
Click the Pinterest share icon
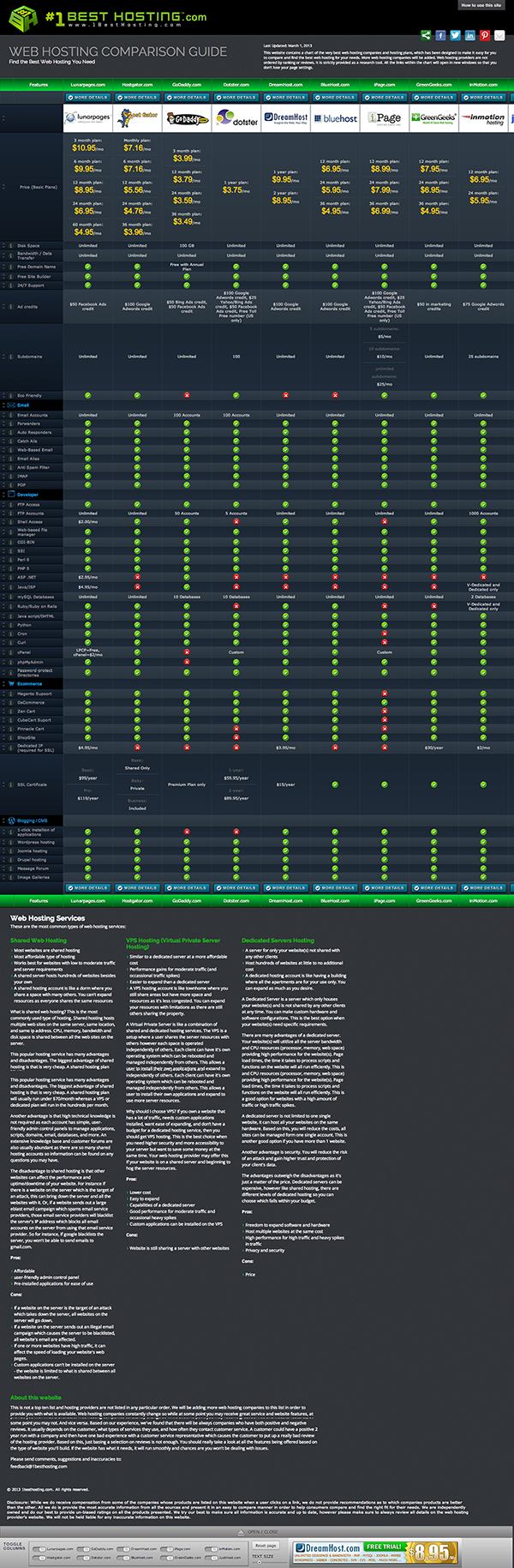click(x=484, y=35)
